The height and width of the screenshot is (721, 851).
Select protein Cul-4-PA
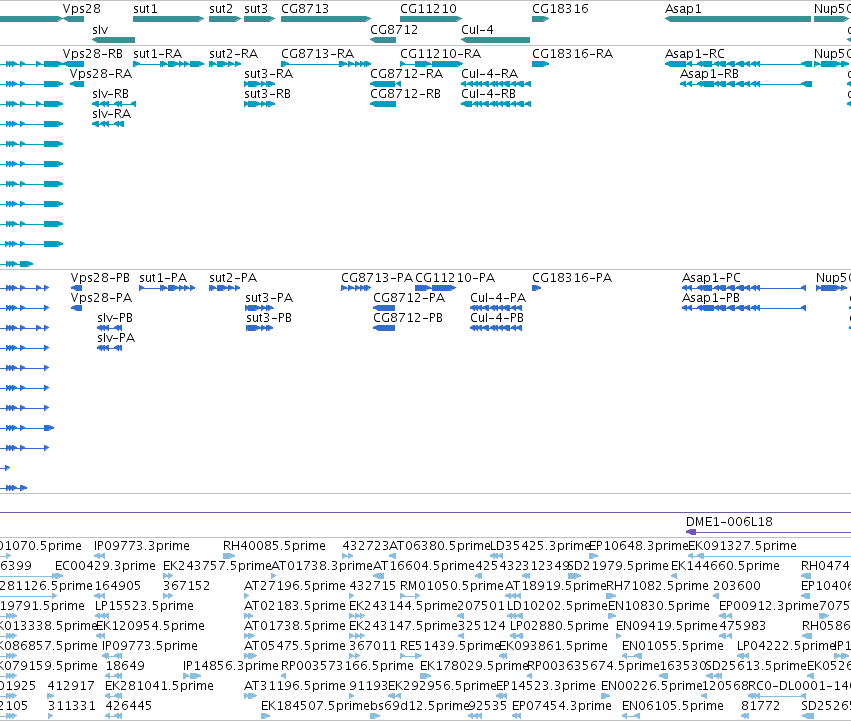point(498,298)
